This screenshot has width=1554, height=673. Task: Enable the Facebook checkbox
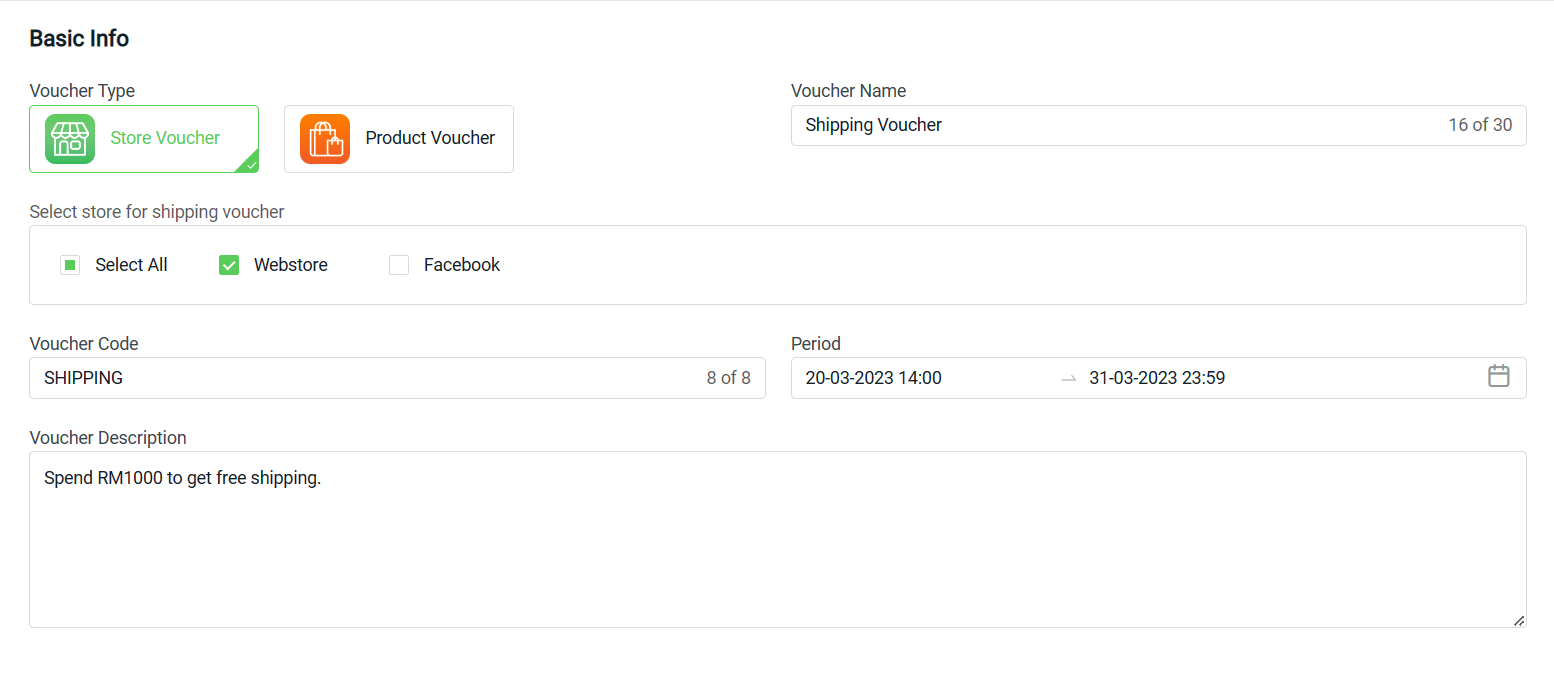[399, 265]
